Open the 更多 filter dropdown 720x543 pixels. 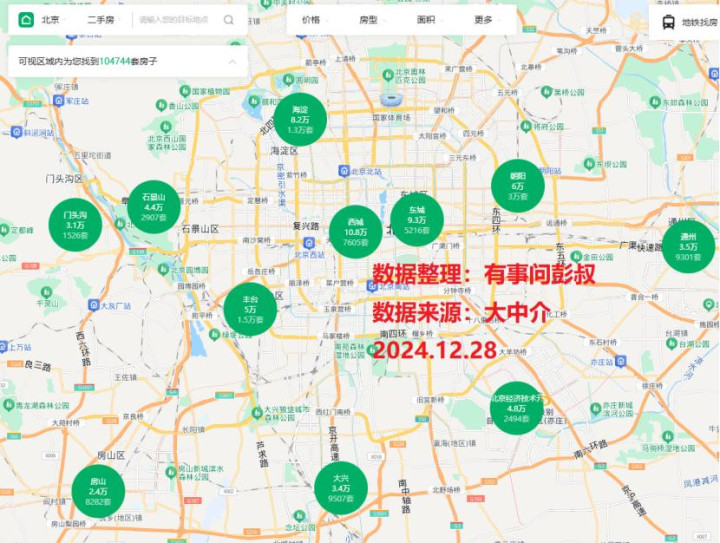click(x=487, y=20)
